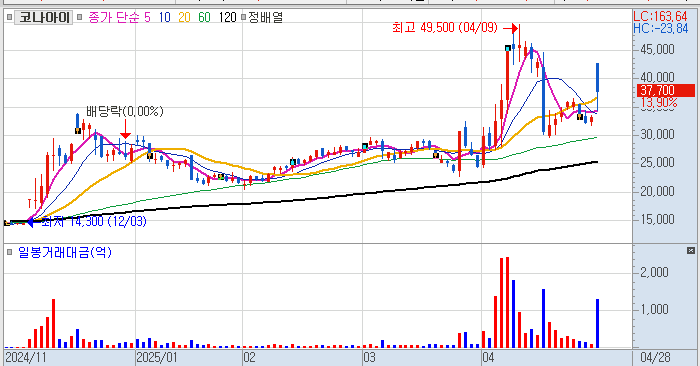The width and height of the screenshot is (700, 366).
Task: Click the 최고 49,500 (04/09) annotation
Action: click(445, 28)
